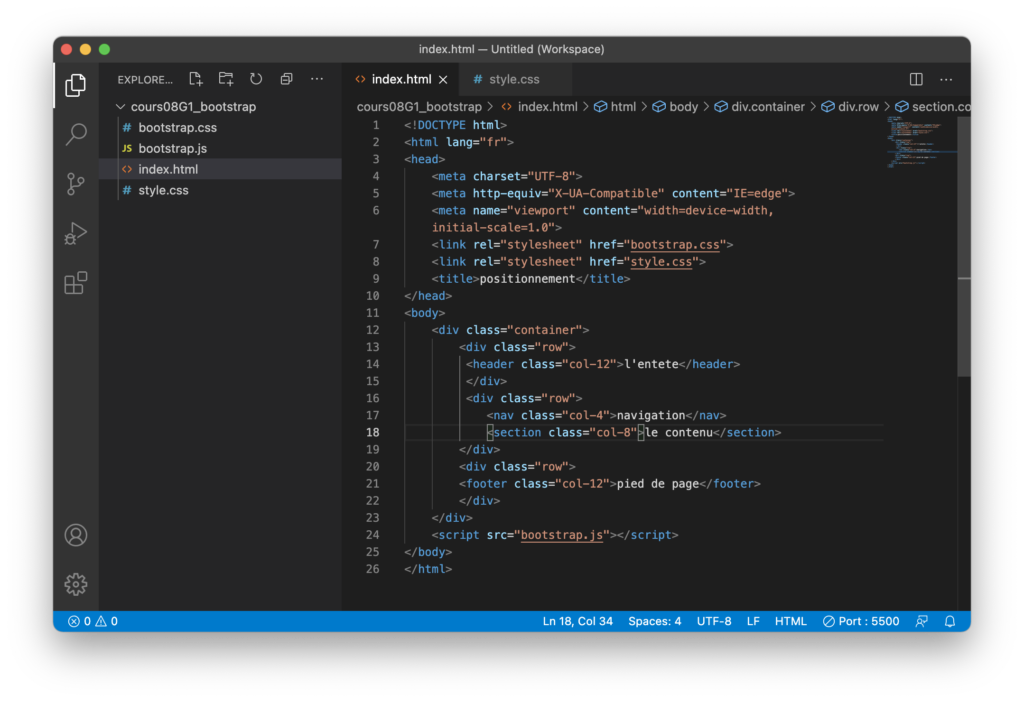This screenshot has height=702, width=1024.
Task: Click the New Folder icon in Explorer
Action: (x=226, y=79)
